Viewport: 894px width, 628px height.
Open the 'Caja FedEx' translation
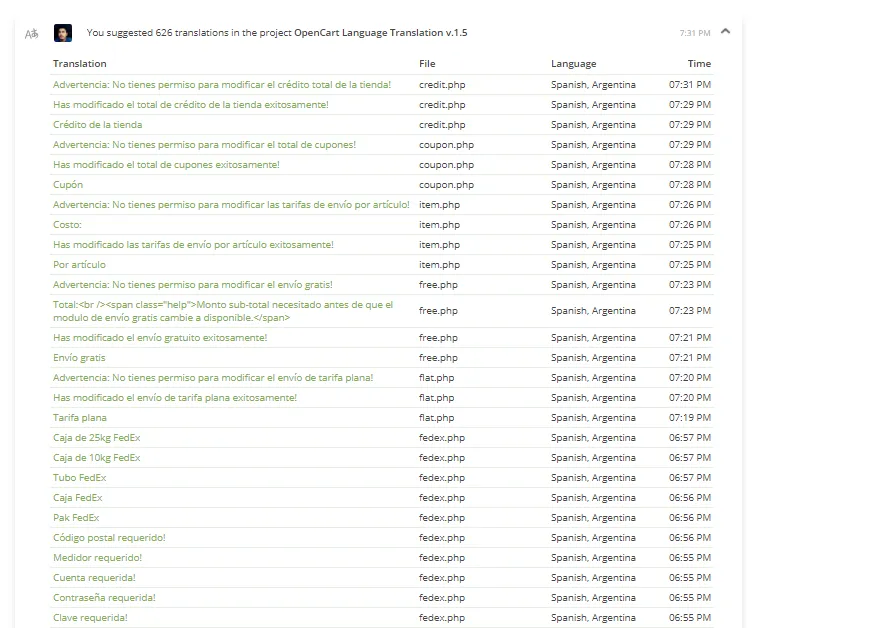point(78,497)
